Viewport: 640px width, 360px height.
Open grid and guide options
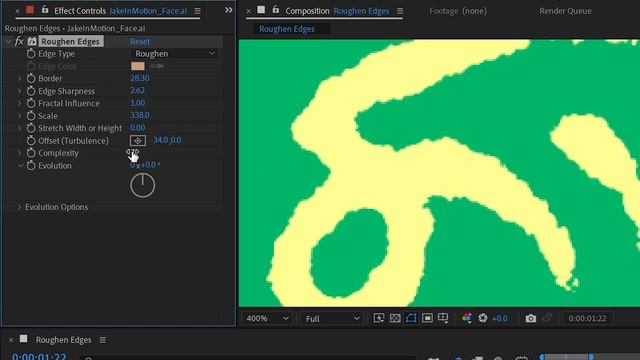(443, 318)
